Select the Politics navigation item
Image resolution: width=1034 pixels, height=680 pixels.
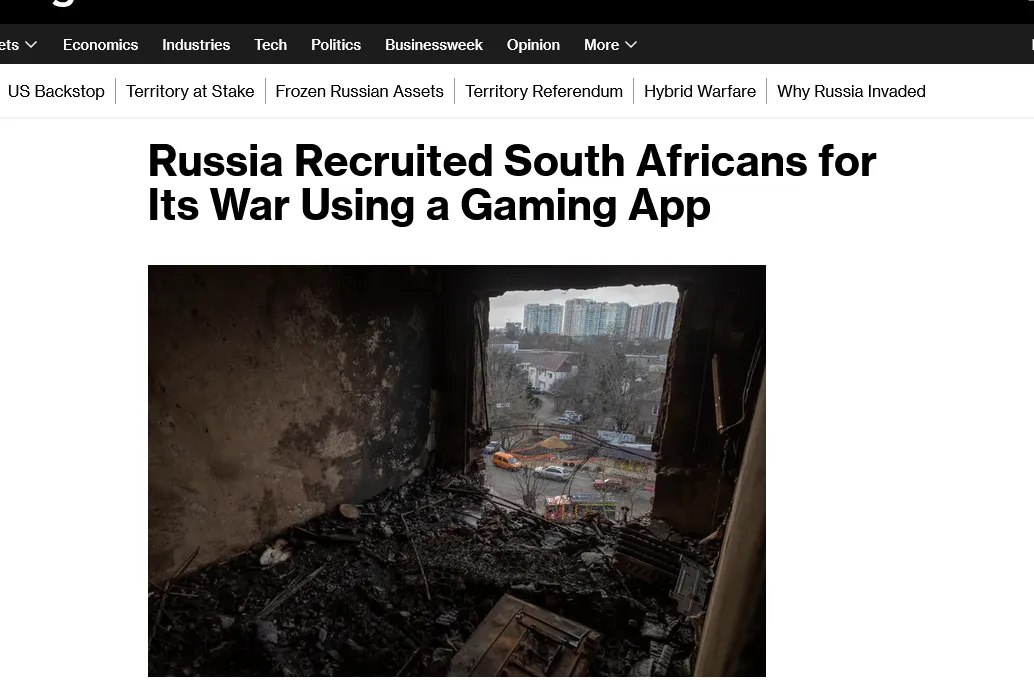click(336, 45)
